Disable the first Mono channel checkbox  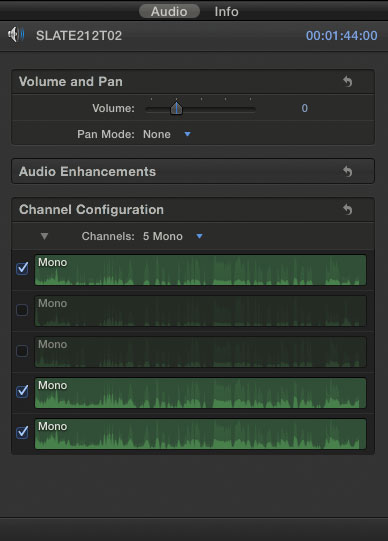pos(22,268)
